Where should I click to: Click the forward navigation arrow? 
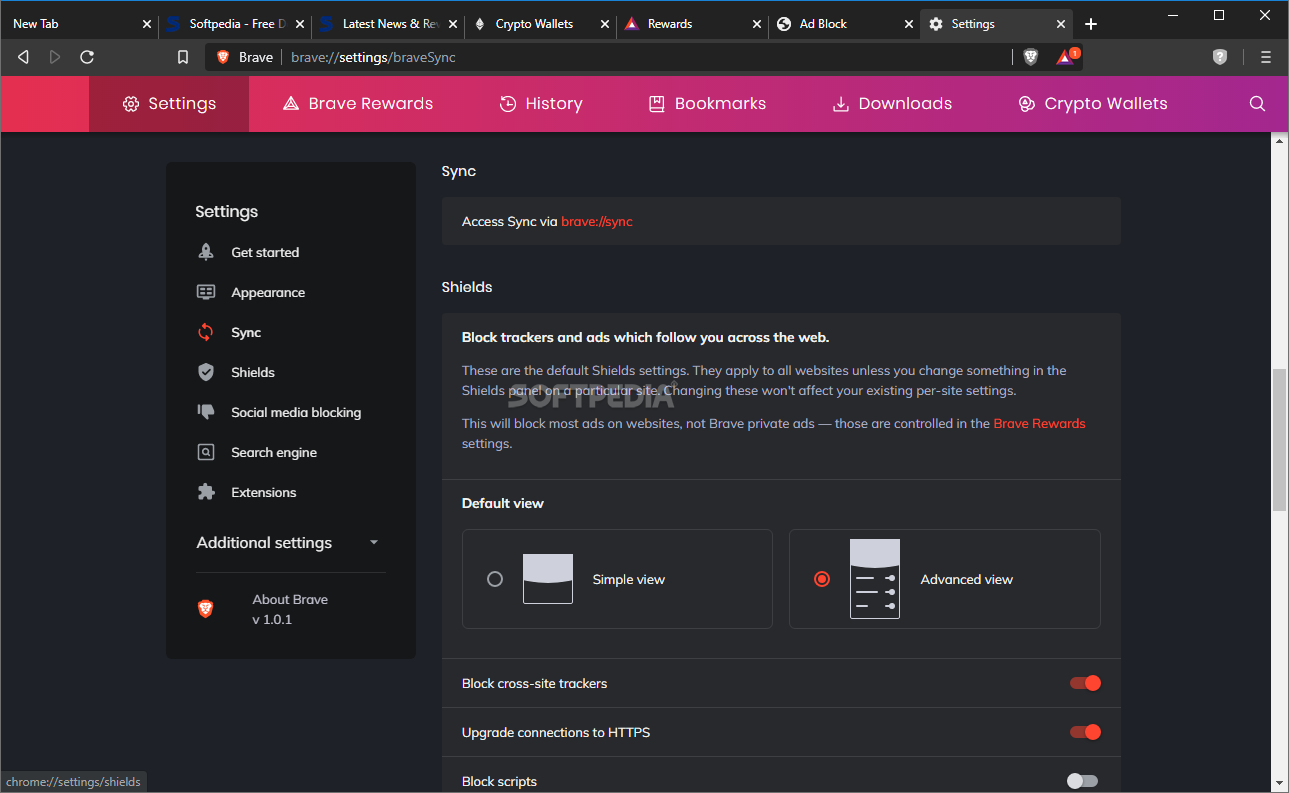point(55,57)
